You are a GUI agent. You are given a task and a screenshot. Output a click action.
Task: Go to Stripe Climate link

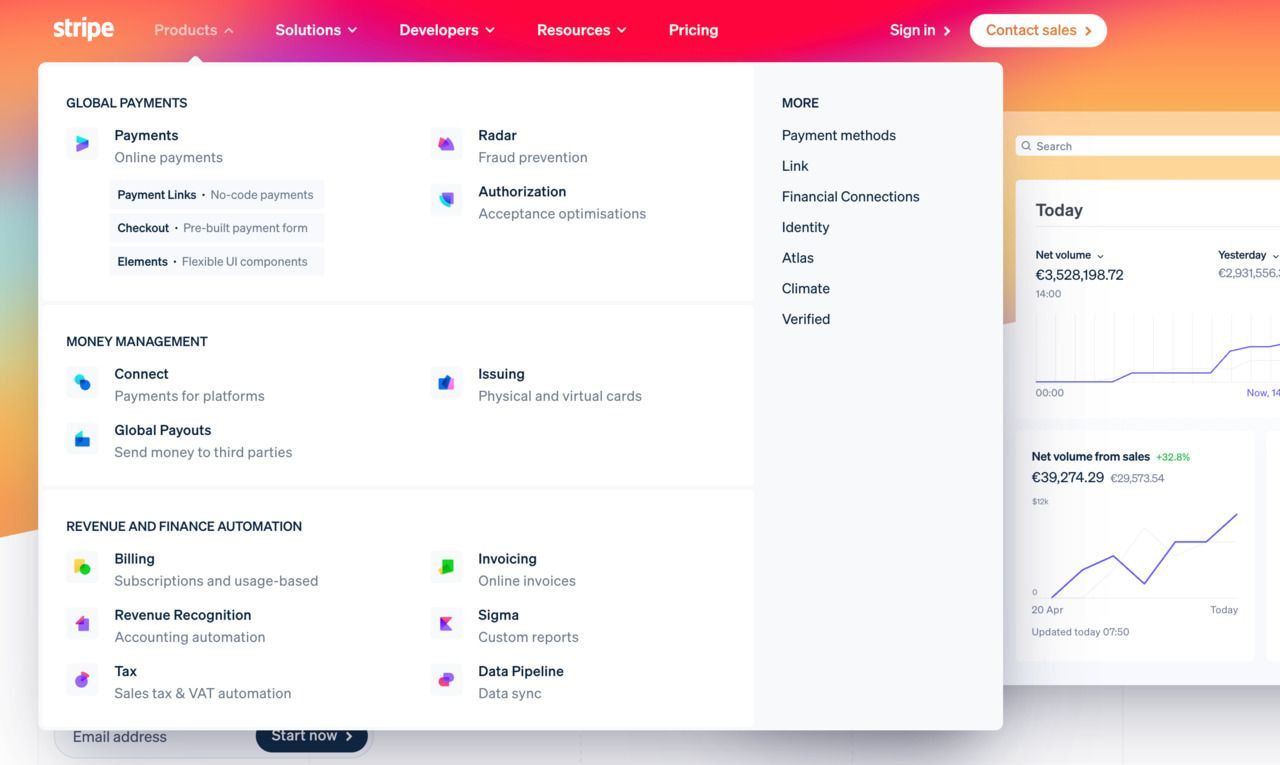tap(805, 289)
